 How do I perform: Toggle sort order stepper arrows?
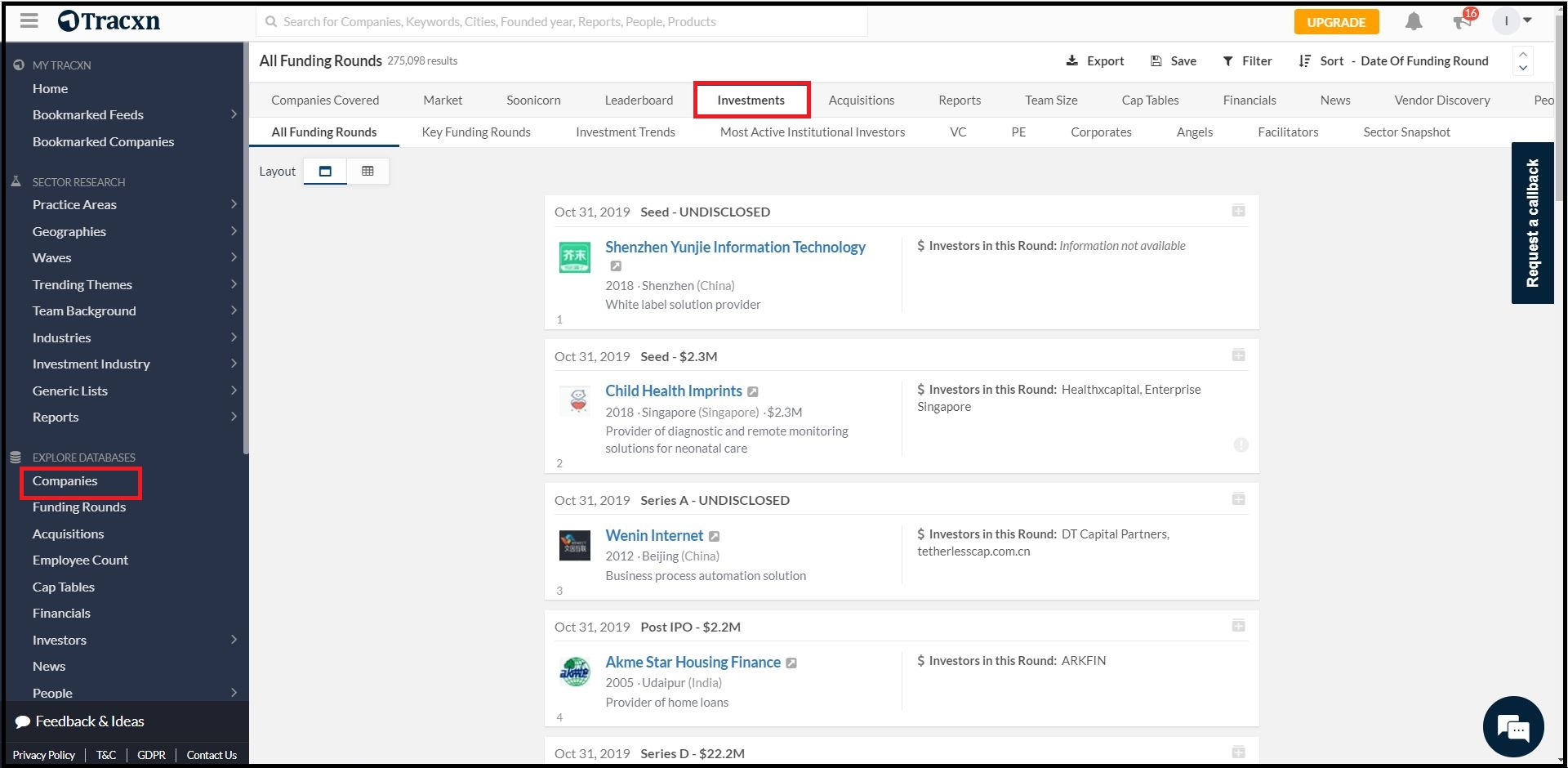tap(1523, 61)
